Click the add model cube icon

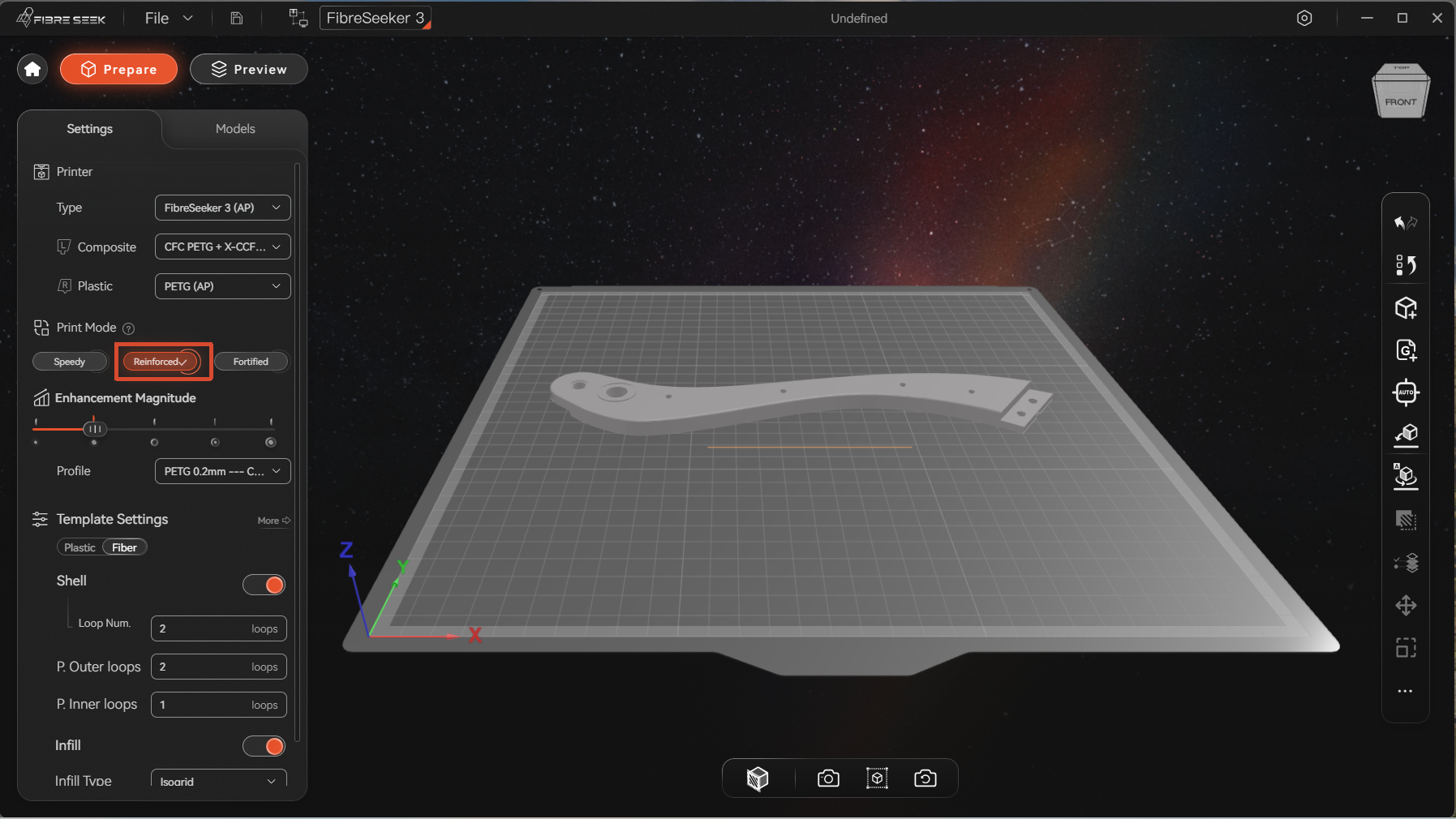tap(1406, 308)
